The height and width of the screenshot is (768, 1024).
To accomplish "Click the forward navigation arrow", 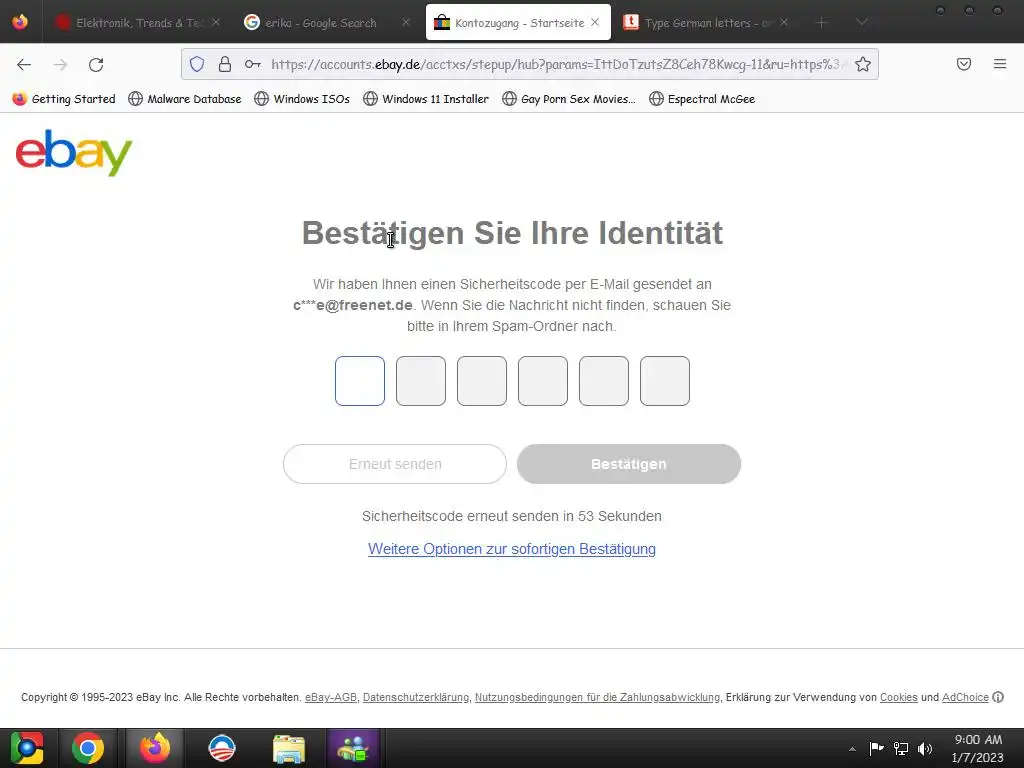I will [60, 64].
